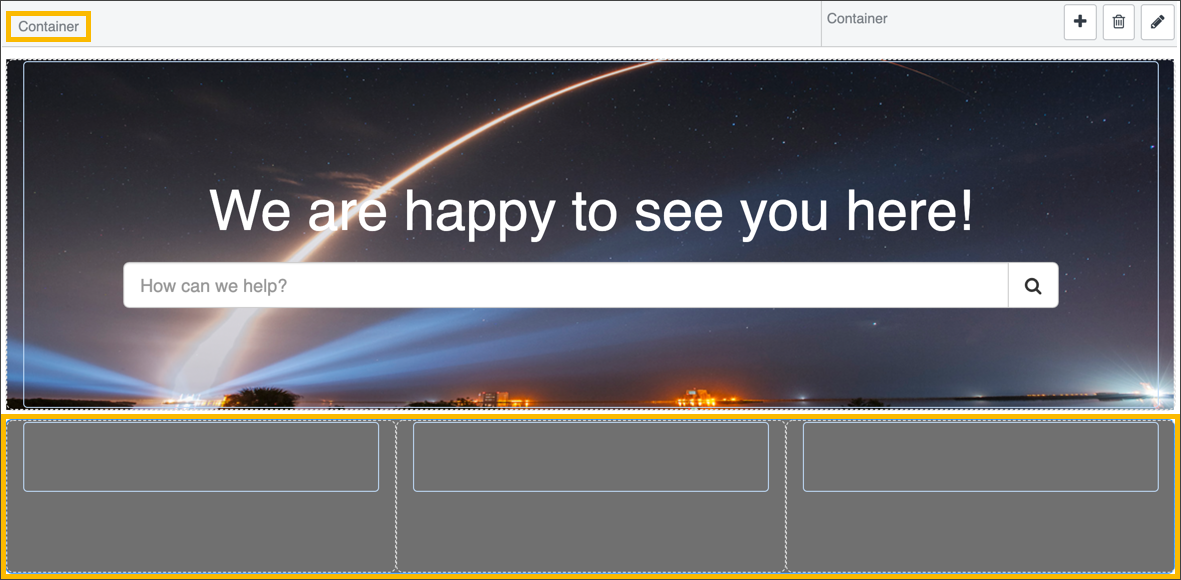
Task: Select the highlighted Container label at top left
Action: click(48, 27)
